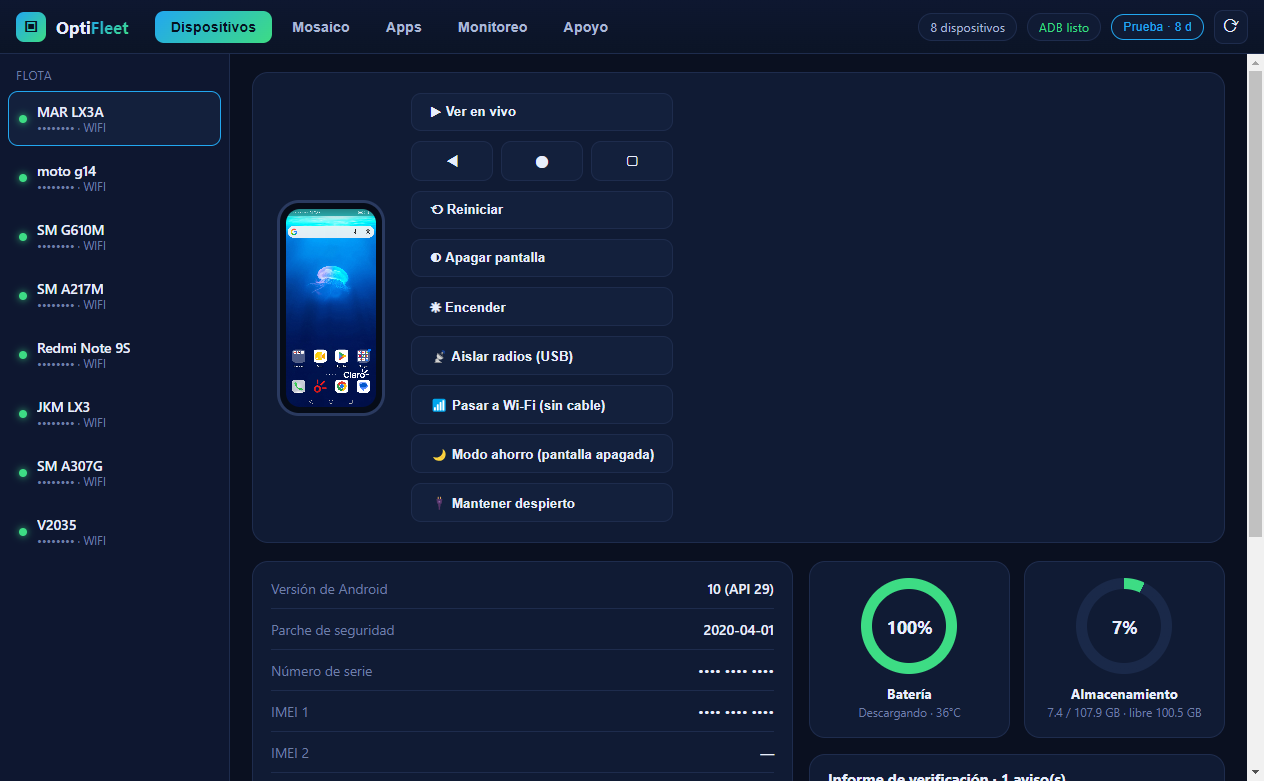1264x781 pixels.
Task: Click the ADB listo status badge
Action: (1064, 27)
